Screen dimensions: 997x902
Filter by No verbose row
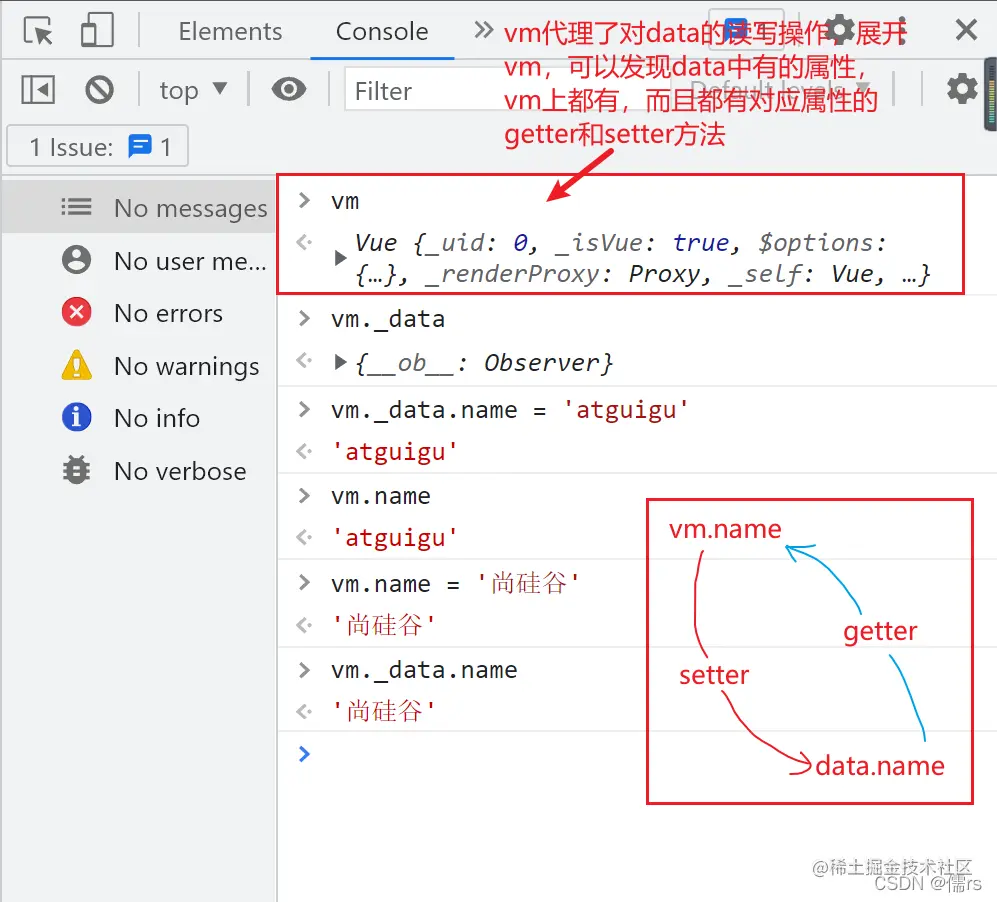click(139, 470)
